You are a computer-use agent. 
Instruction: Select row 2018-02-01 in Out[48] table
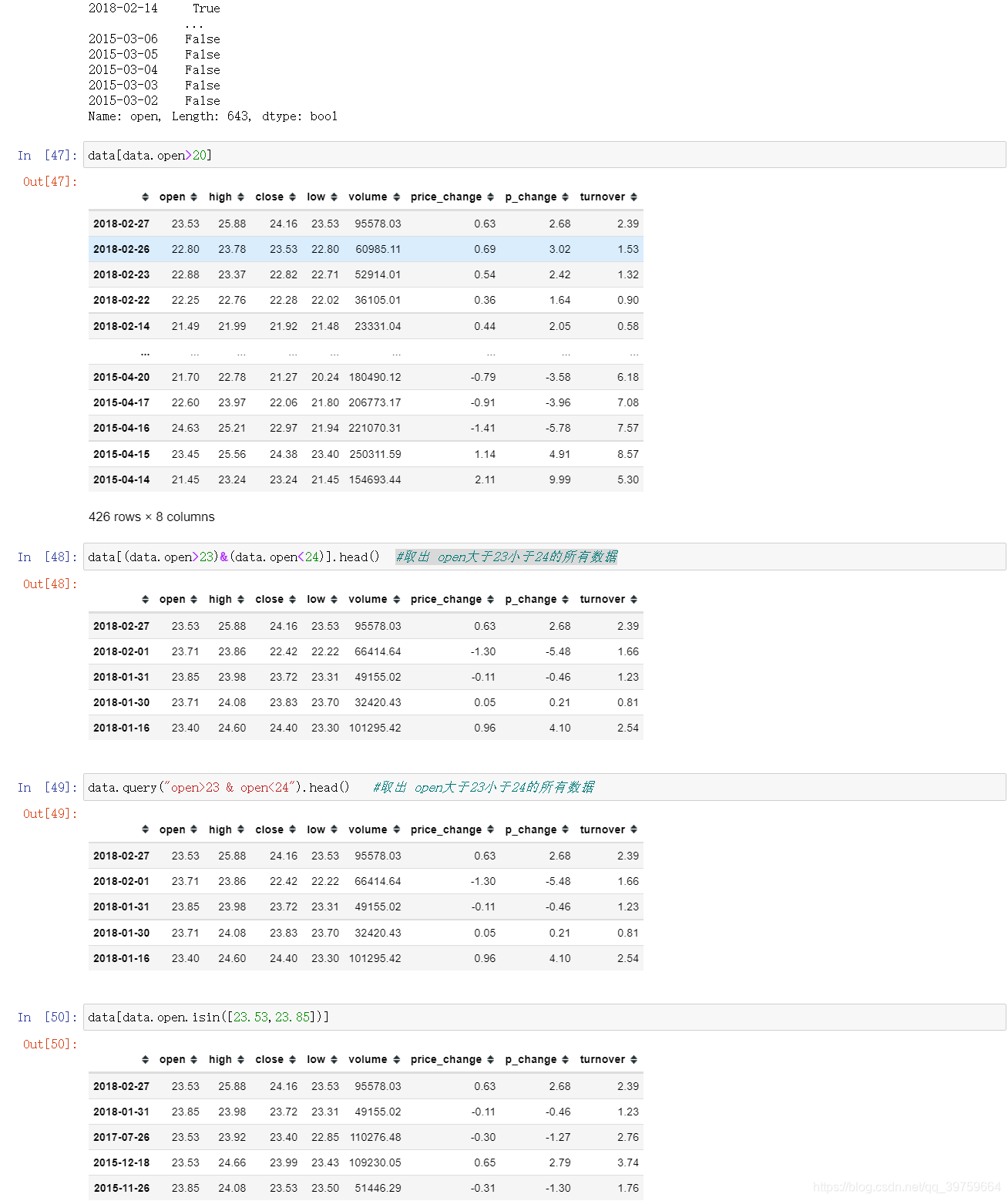coord(365,651)
